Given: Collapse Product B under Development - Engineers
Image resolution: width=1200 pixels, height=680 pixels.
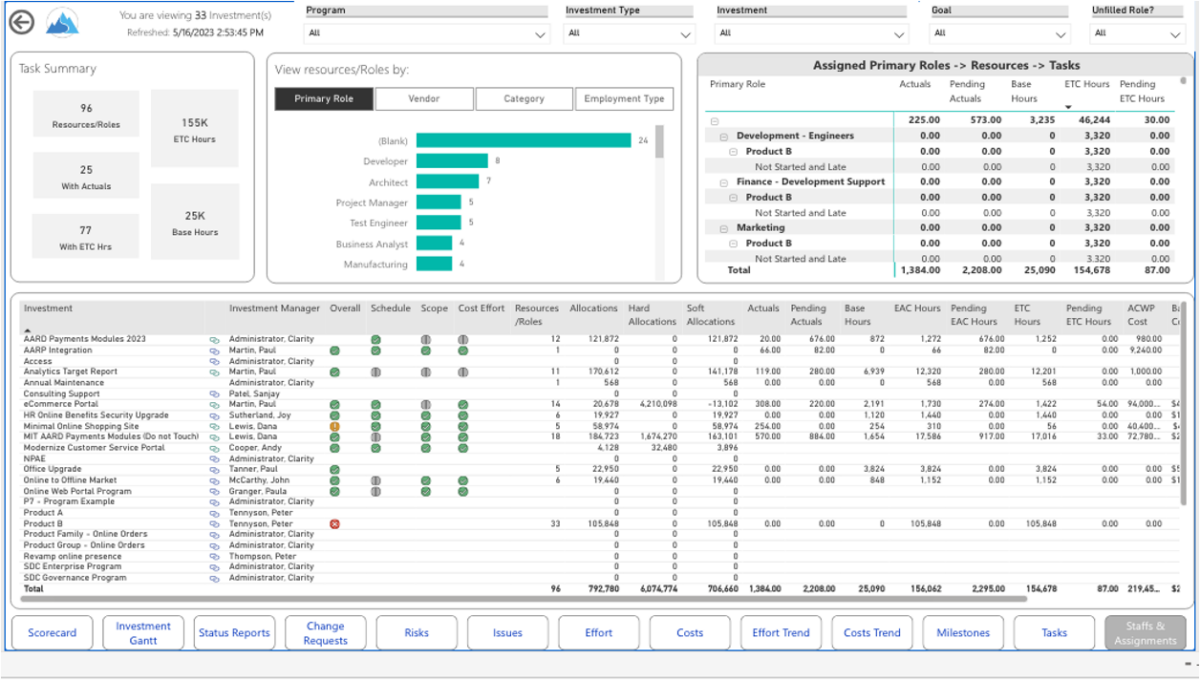Looking at the screenshot, I should pos(733,151).
